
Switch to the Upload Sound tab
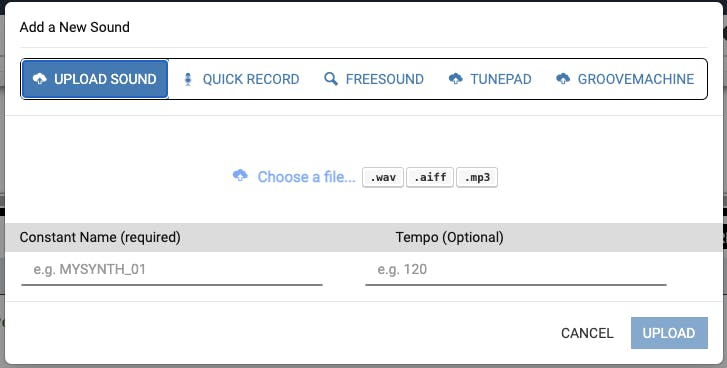tap(95, 79)
